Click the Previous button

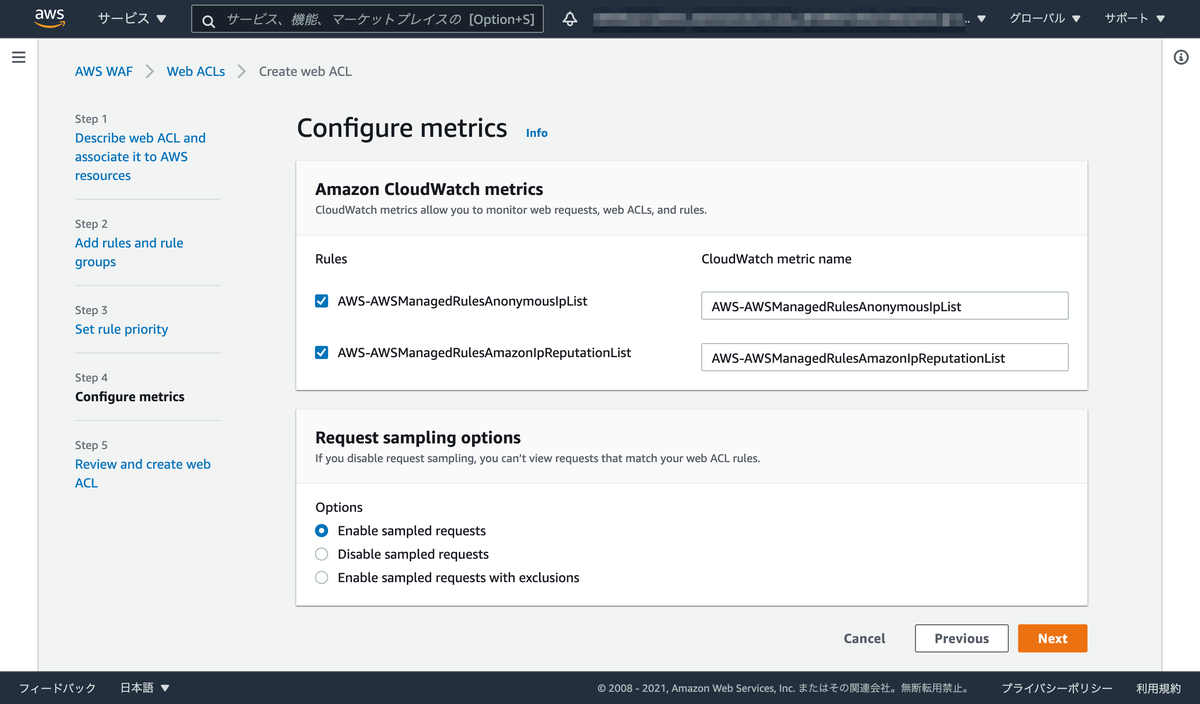coord(961,638)
